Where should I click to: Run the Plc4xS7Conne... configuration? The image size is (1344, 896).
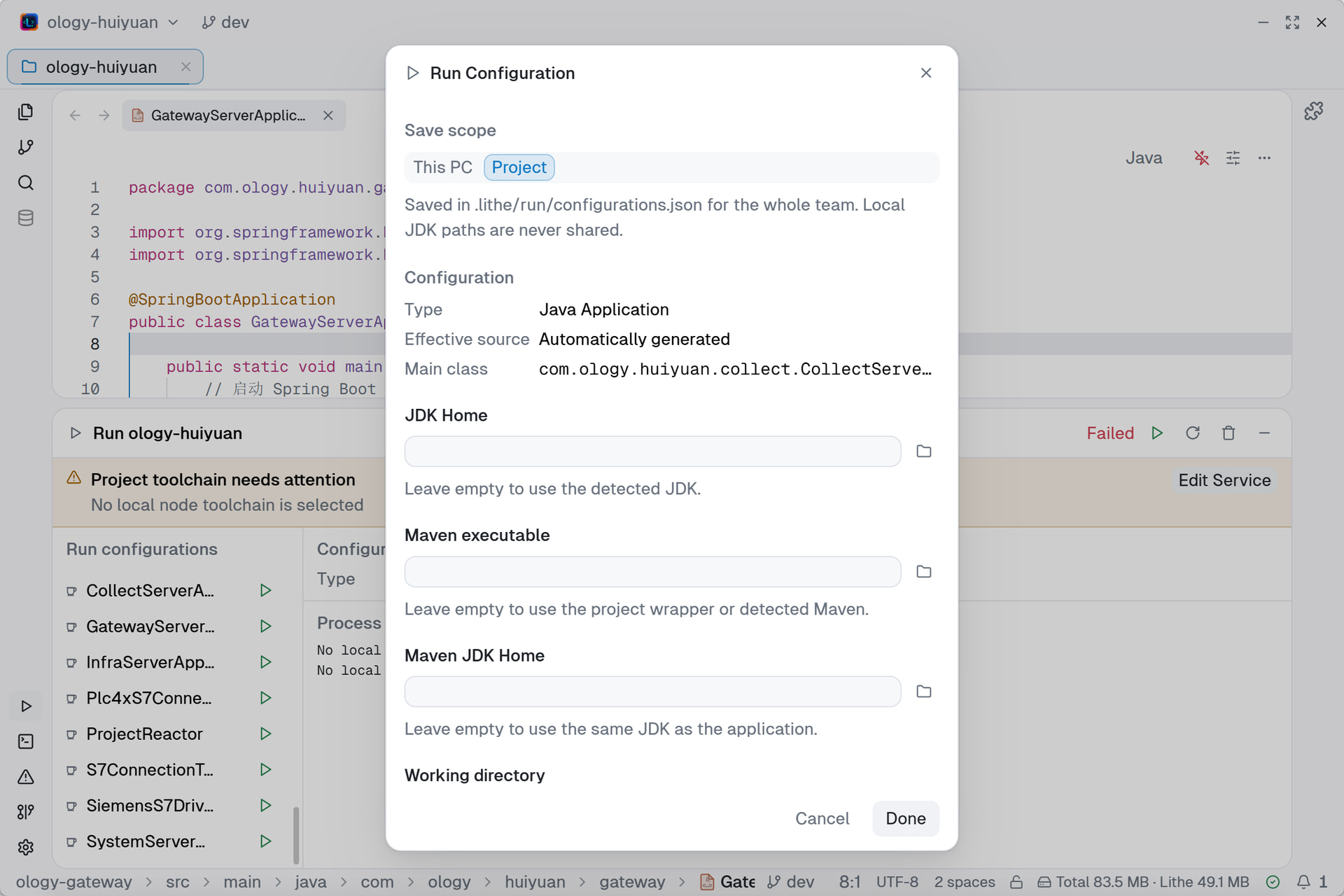click(x=265, y=698)
